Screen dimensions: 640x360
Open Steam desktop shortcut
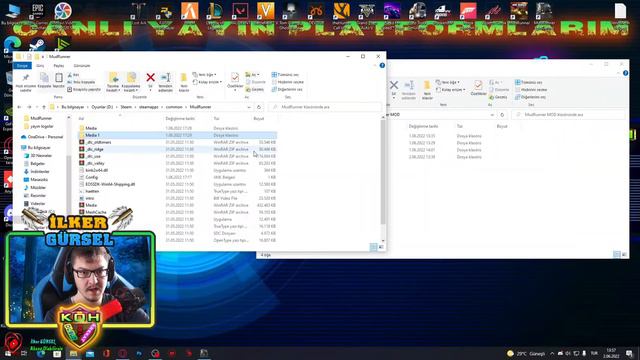coord(37,45)
